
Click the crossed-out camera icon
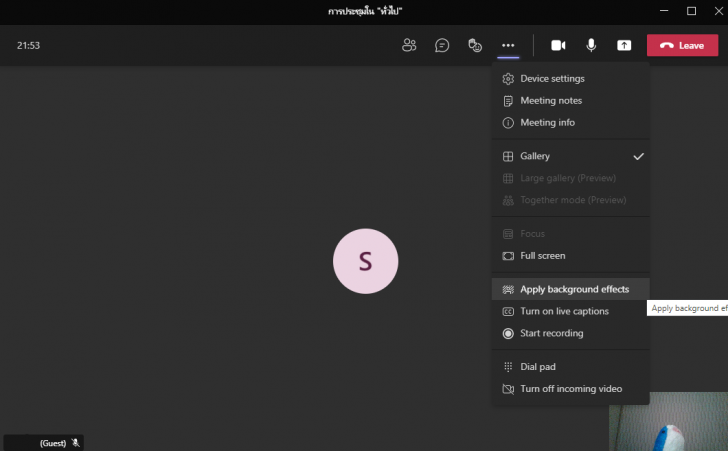point(508,389)
